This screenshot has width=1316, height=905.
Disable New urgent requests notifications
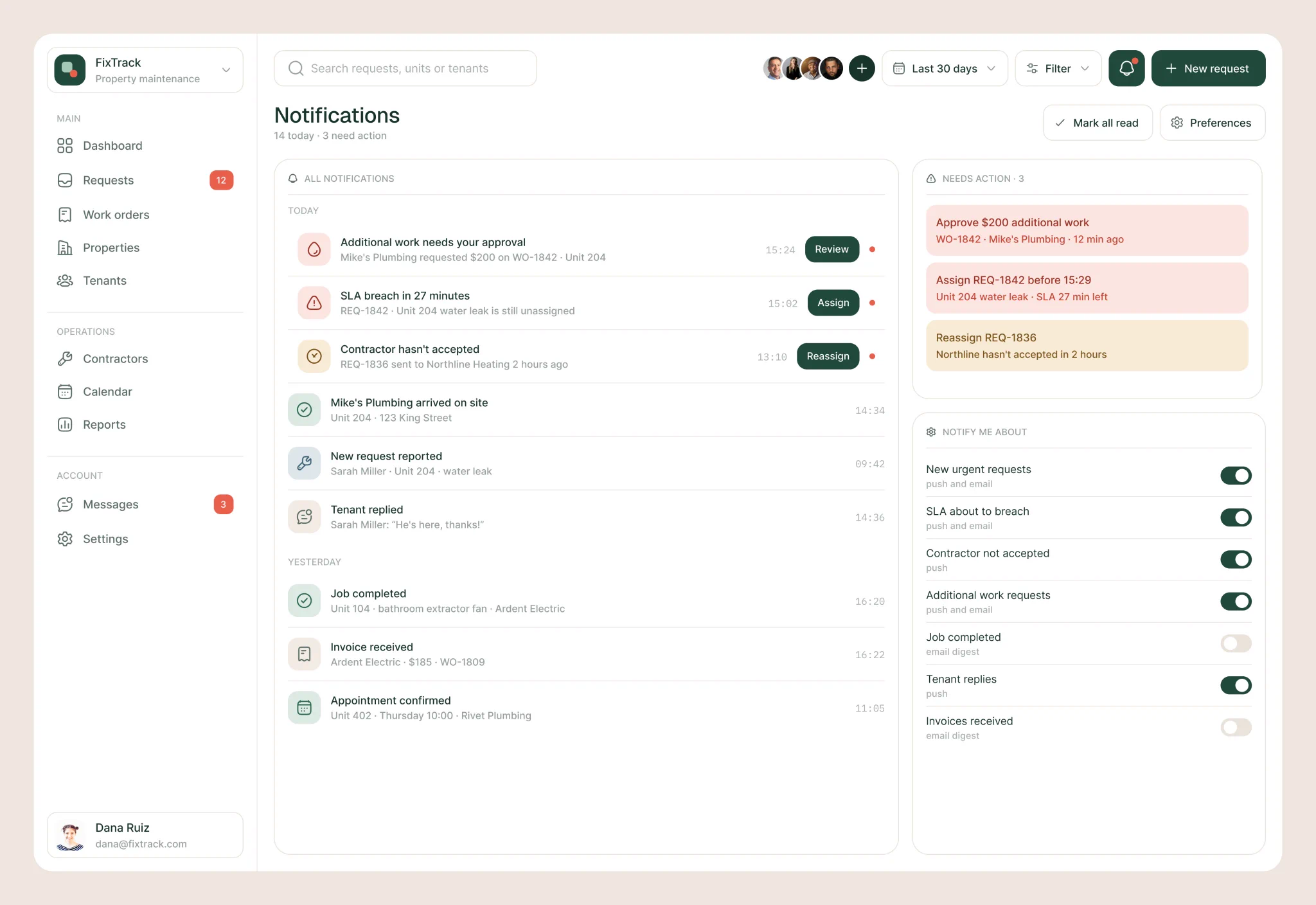(1236, 476)
